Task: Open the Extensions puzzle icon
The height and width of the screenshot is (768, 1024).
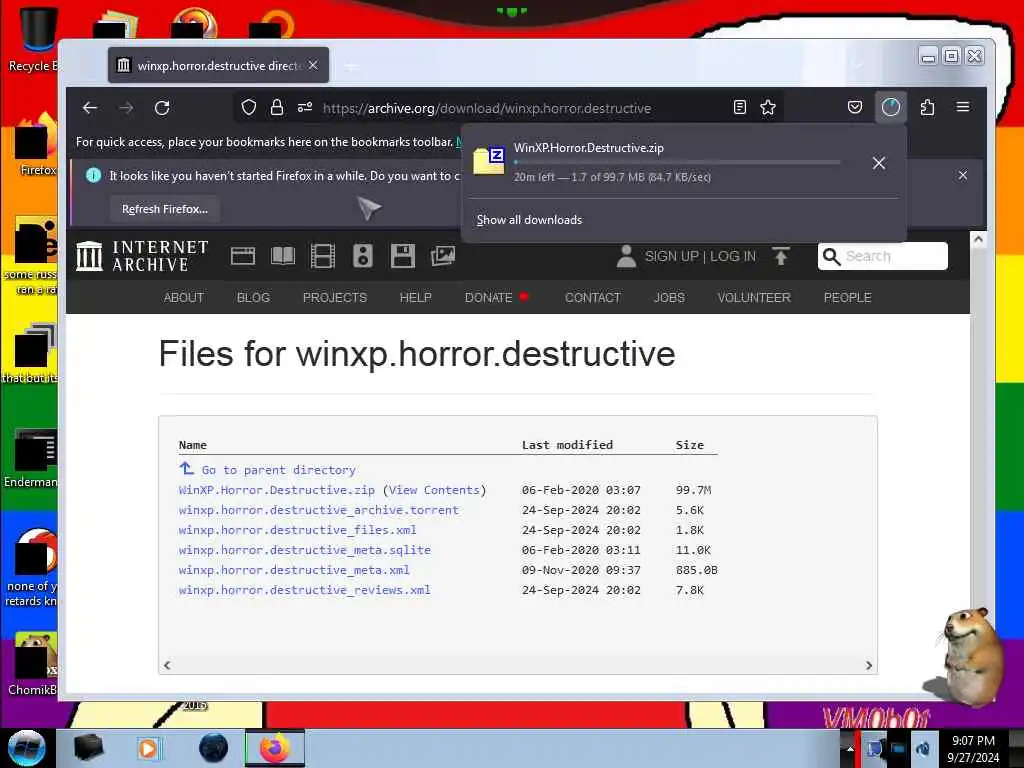Action: pos(927,108)
